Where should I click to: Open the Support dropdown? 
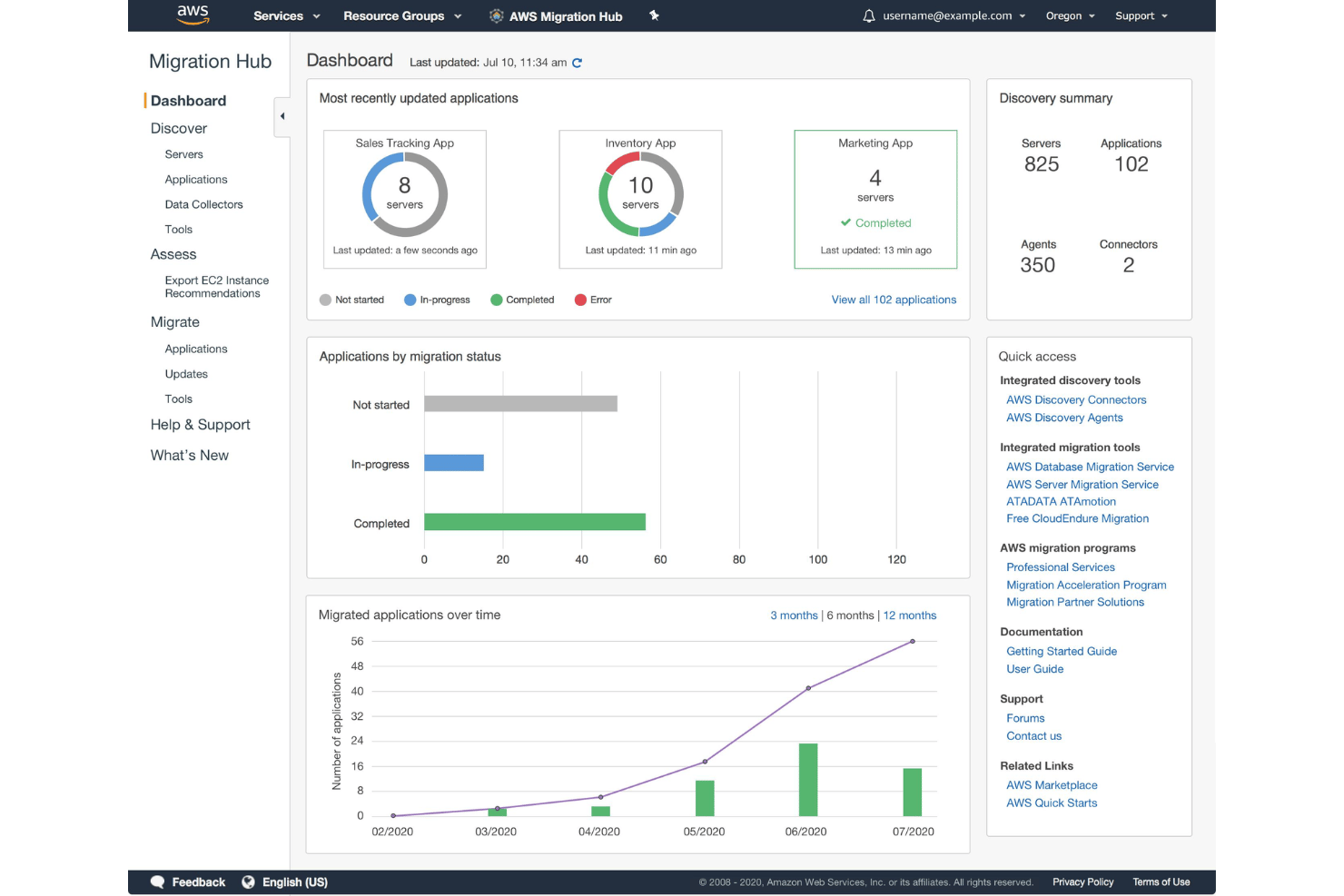pyautogui.click(x=1141, y=16)
